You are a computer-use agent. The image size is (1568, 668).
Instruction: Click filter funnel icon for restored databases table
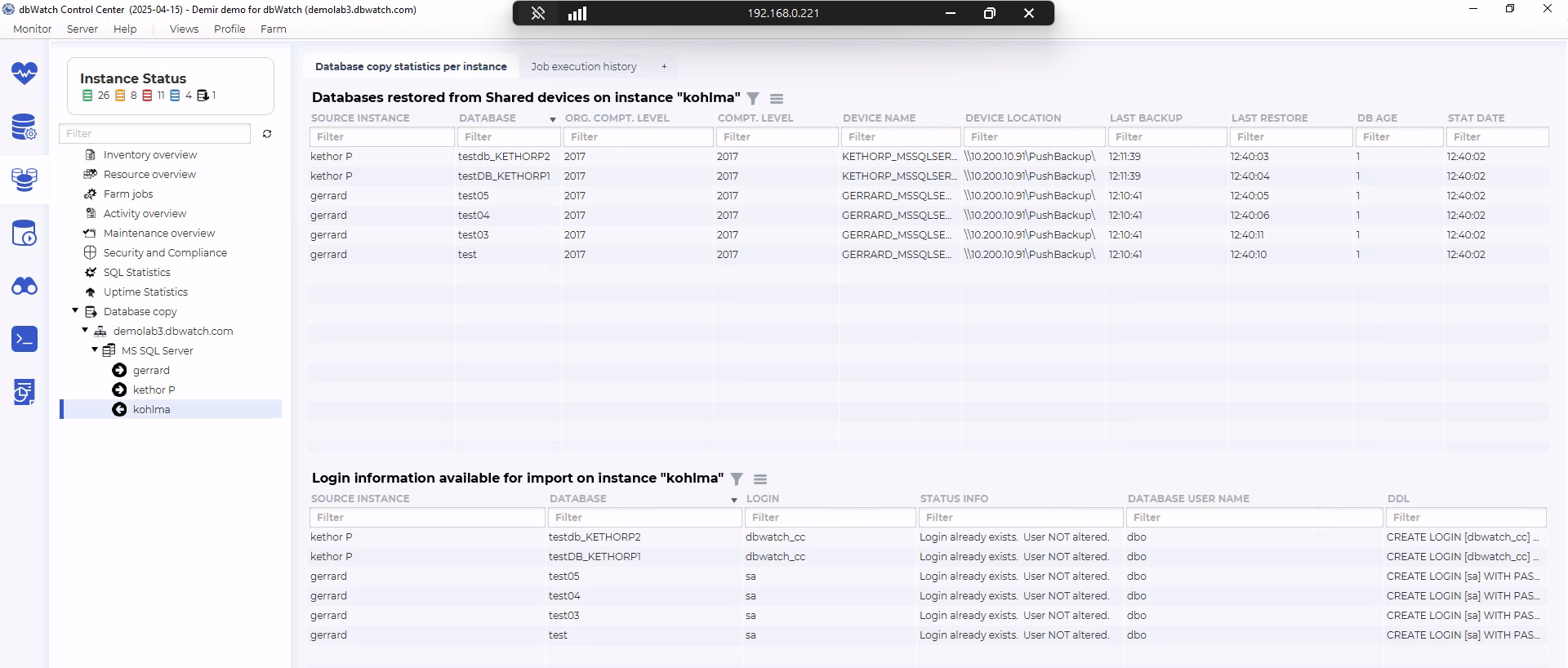click(753, 99)
